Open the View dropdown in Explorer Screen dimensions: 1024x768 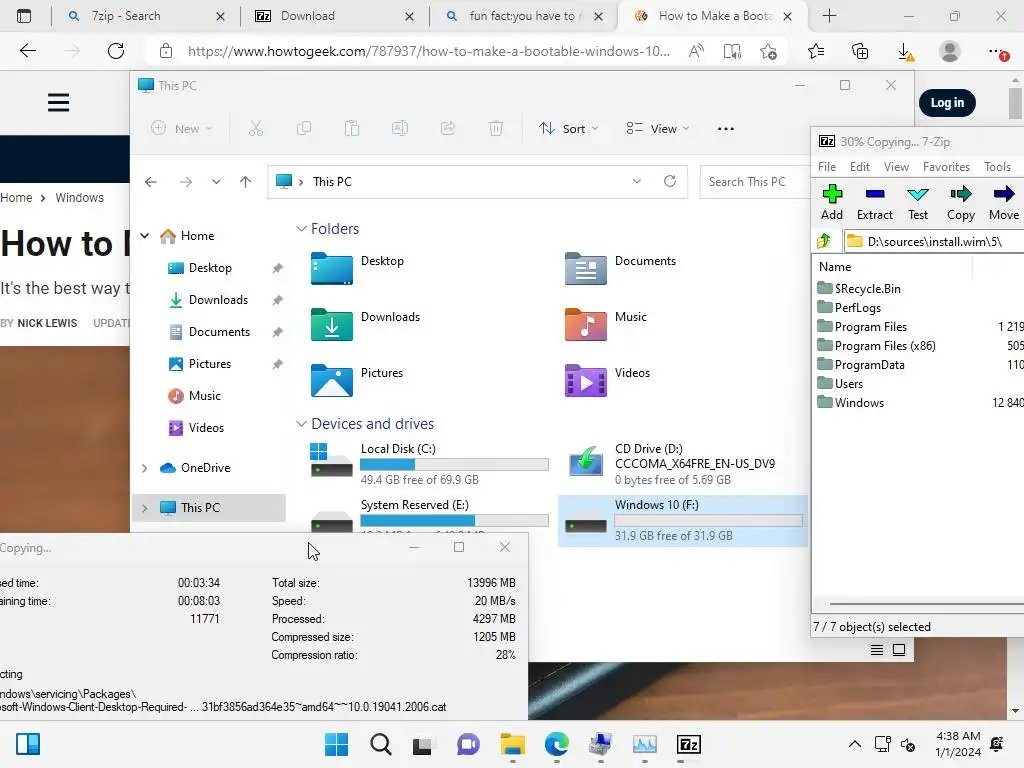tap(658, 129)
